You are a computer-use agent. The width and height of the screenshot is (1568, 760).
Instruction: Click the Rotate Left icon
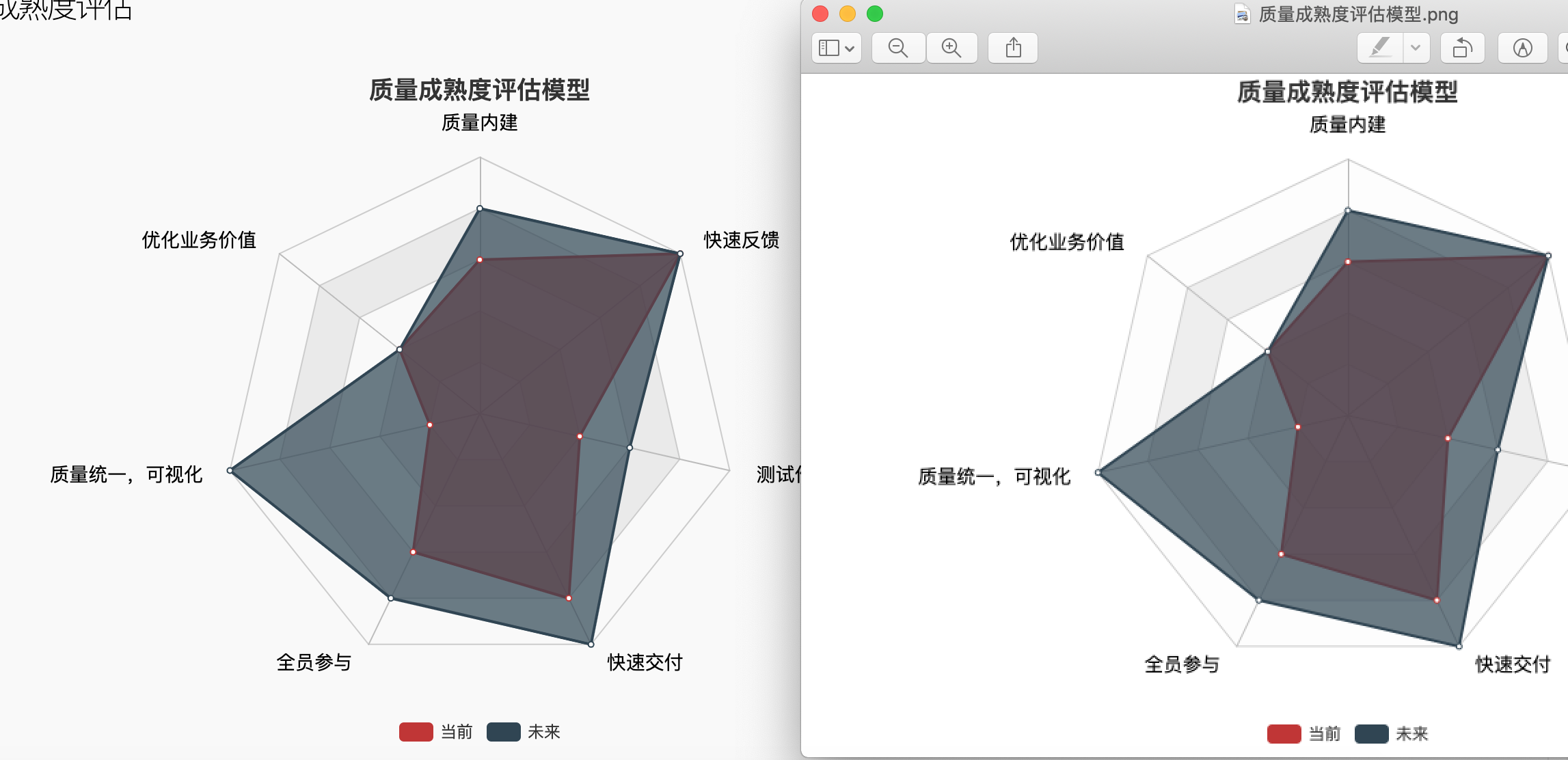(1463, 48)
